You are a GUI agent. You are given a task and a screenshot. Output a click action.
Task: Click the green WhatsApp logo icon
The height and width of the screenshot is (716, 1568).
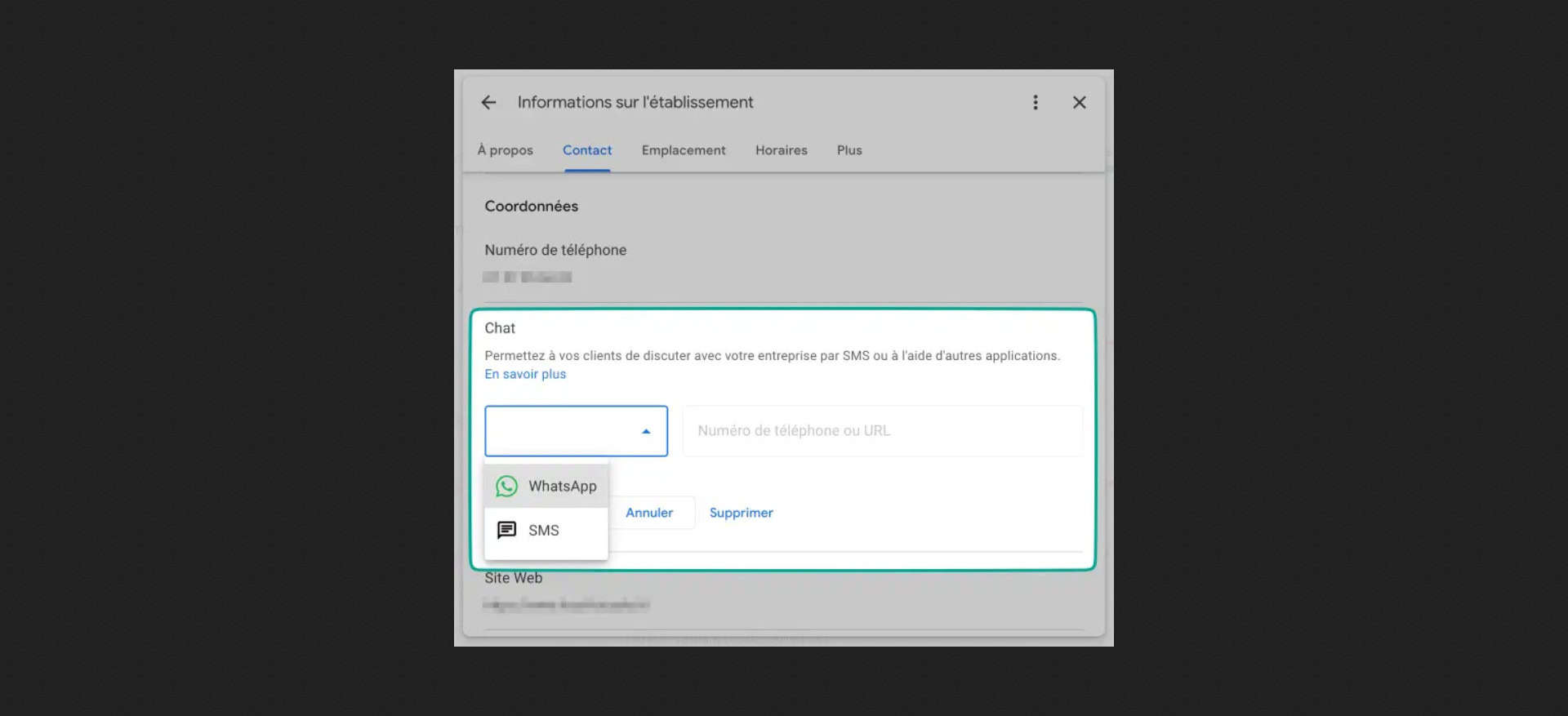coord(506,487)
